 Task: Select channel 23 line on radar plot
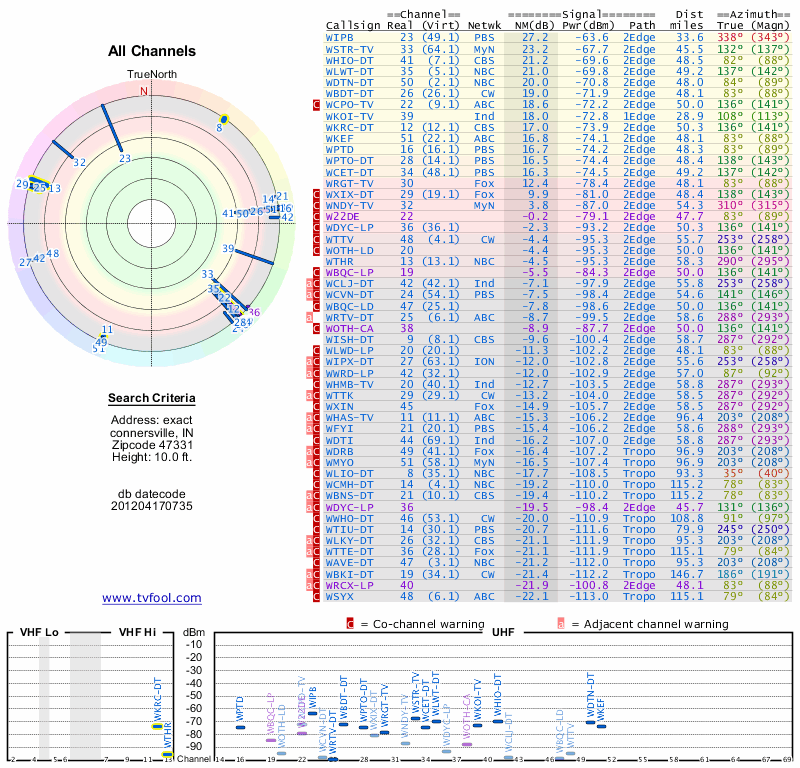tap(112, 128)
